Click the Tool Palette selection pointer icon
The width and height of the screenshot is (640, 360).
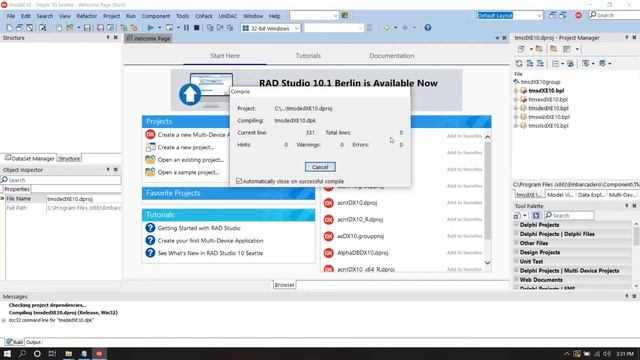pos(536,216)
